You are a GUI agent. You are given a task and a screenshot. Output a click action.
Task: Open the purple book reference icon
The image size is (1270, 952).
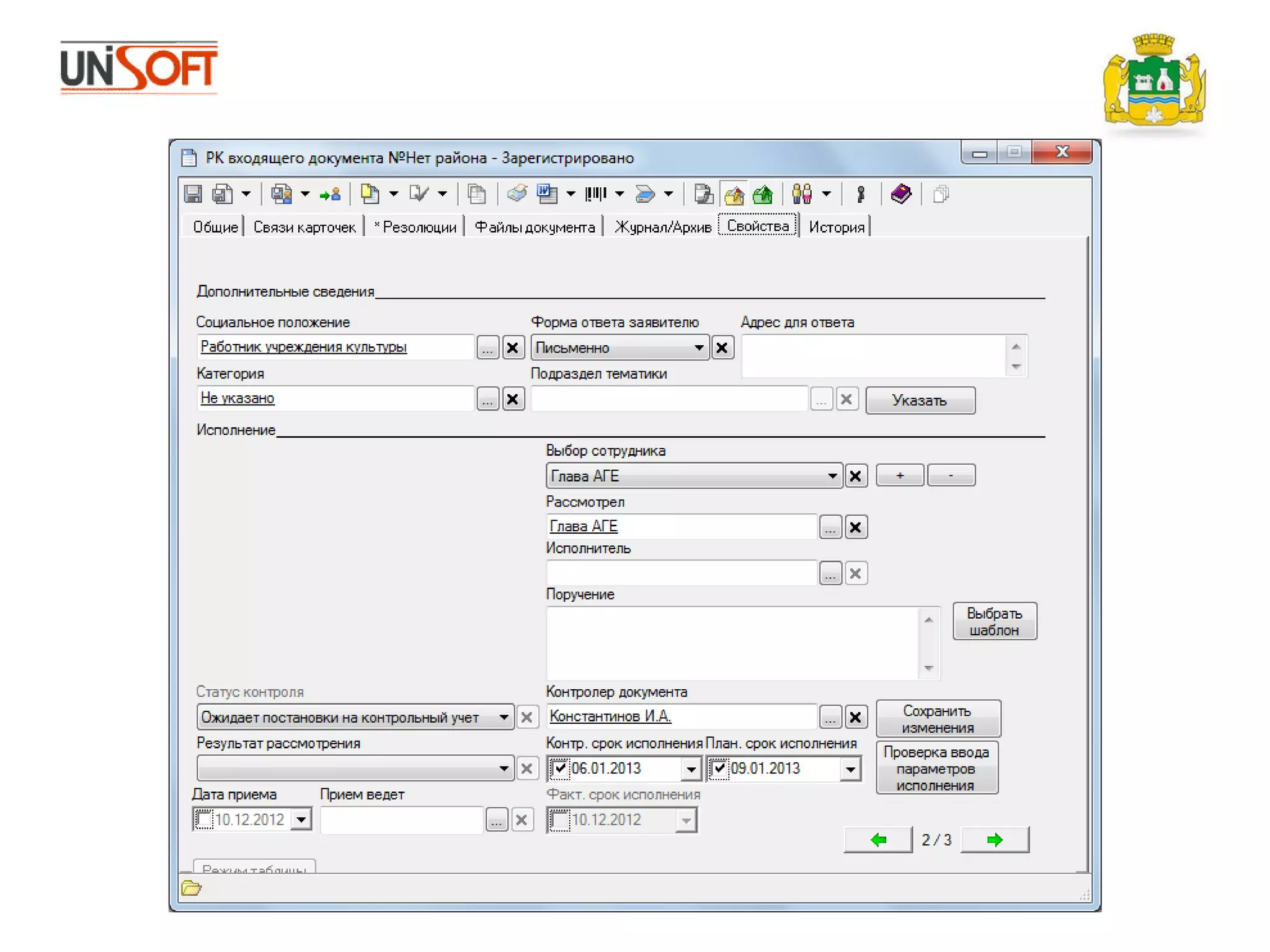click(900, 195)
